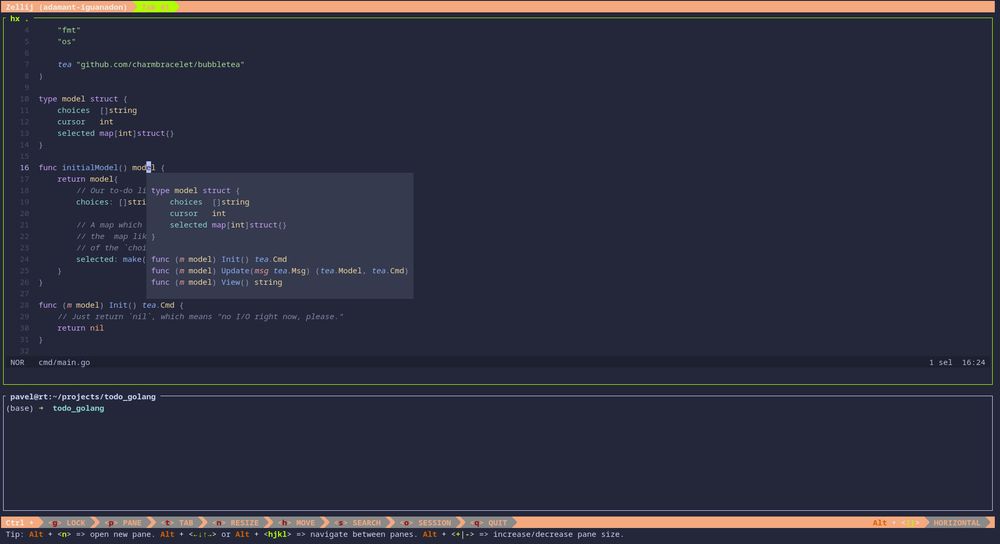Click 'cursor int' in the hover popup
This screenshot has width=1000, height=544.
click(x=198, y=214)
